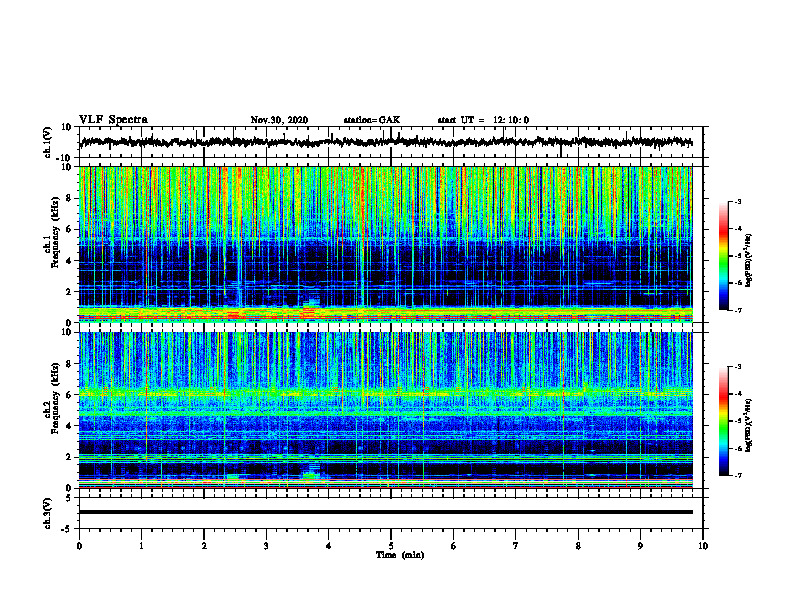This screenshot has width=792, height=612.
Task: Click the ch.1 spectrogram color bar
Action: [x=724, y=256]
